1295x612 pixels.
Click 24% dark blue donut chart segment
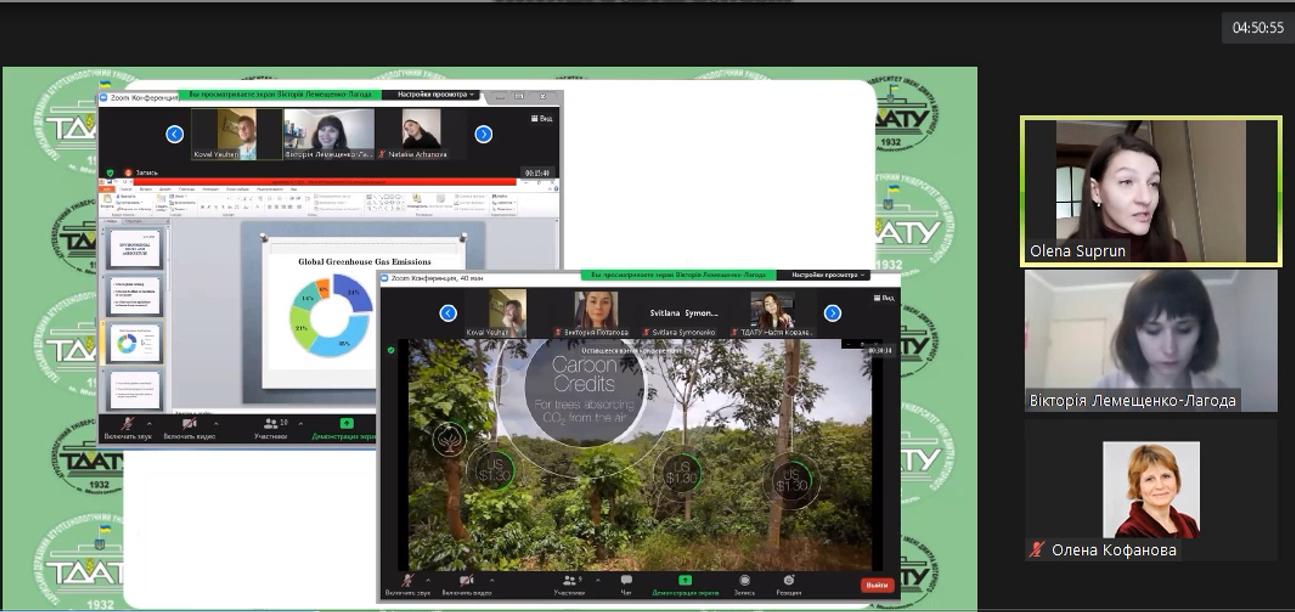[356, 291]
